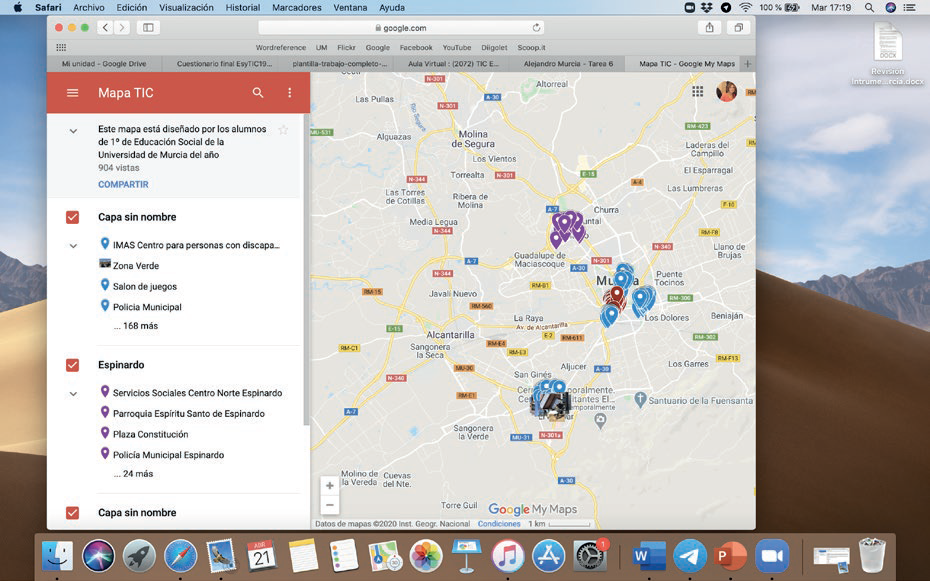Open the Google apps grid on map

(x=698, y=91)
